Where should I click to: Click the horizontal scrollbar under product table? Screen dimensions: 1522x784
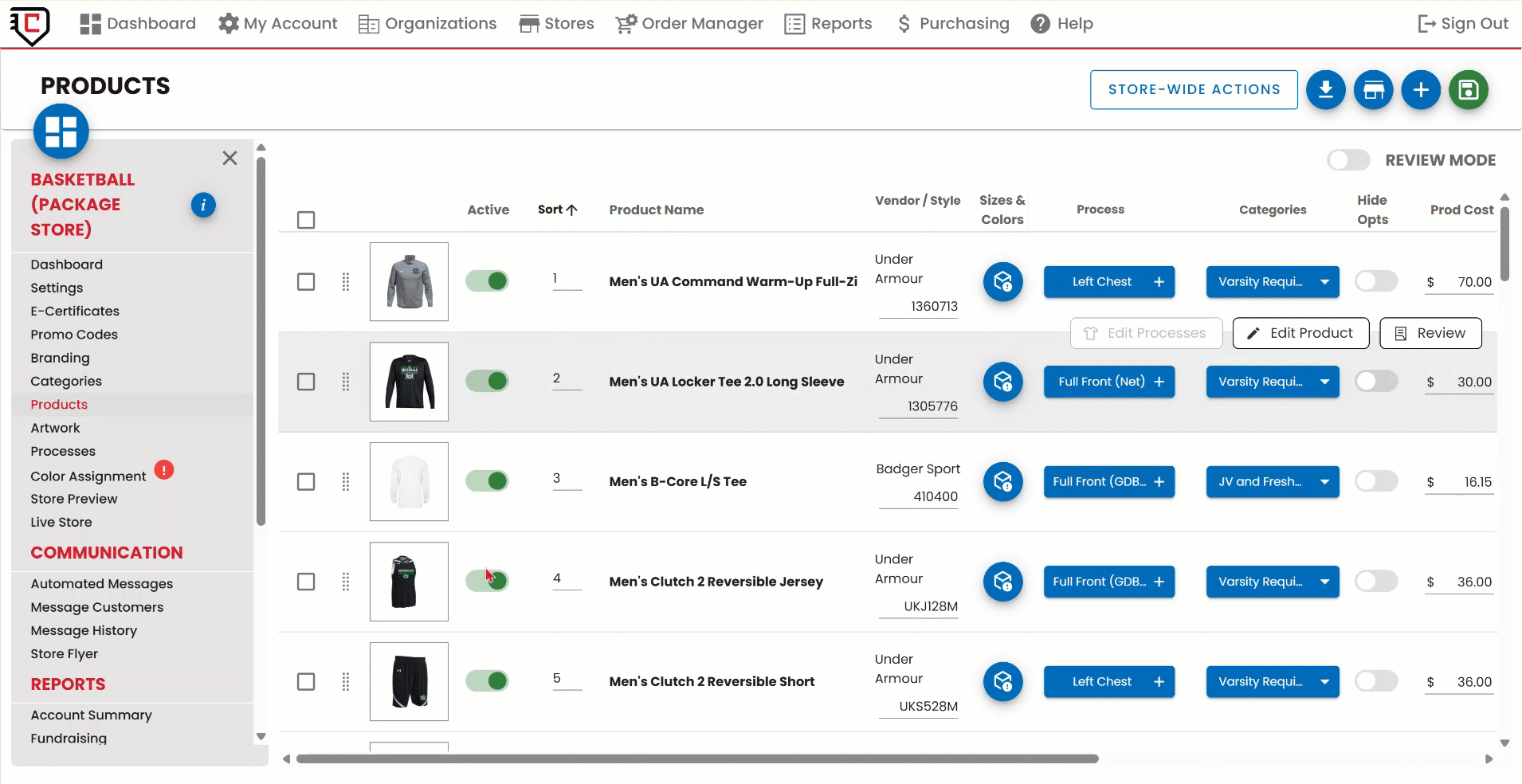696,759
